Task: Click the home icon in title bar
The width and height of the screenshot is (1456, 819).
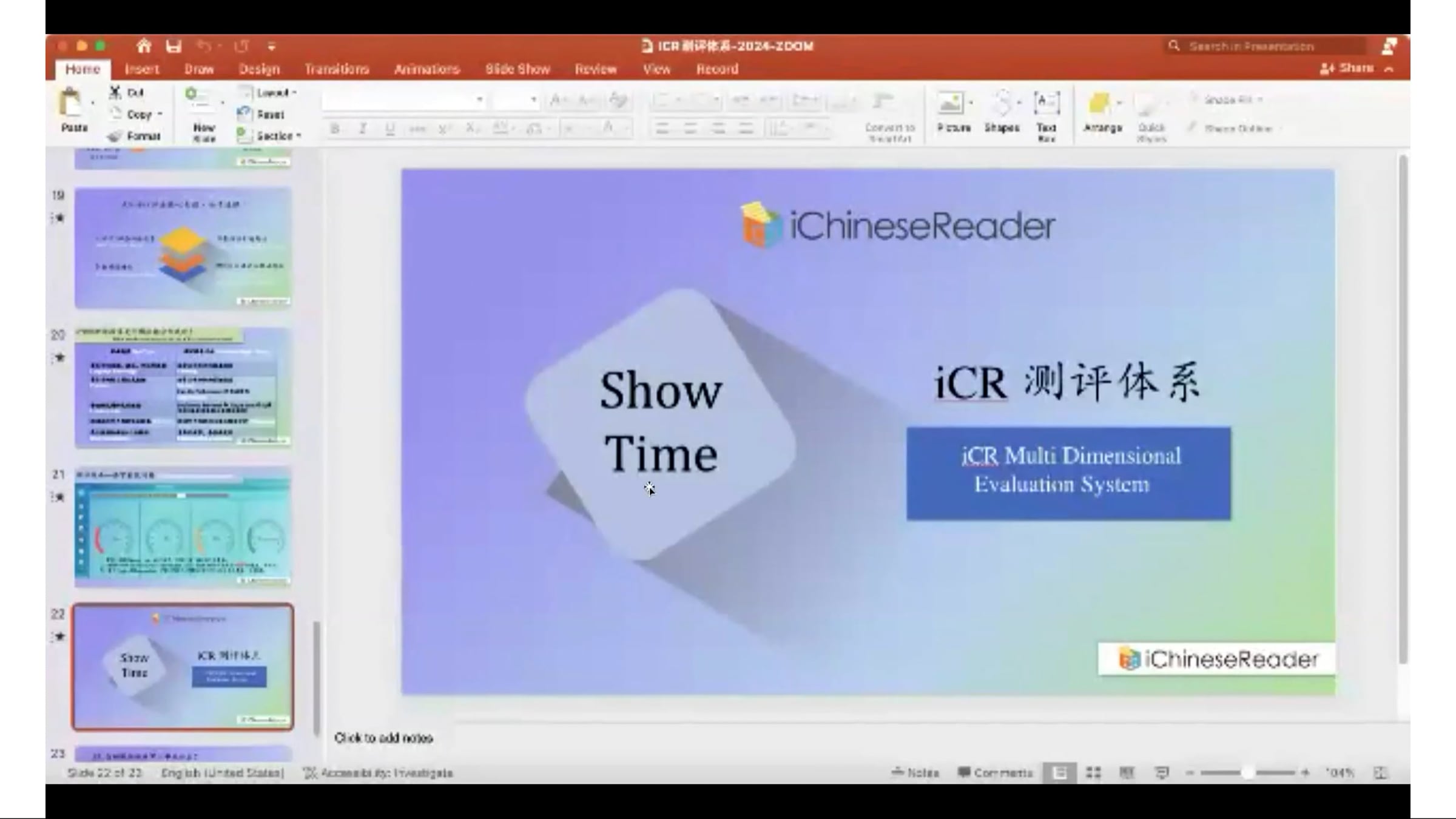Action: pos(144,46)
